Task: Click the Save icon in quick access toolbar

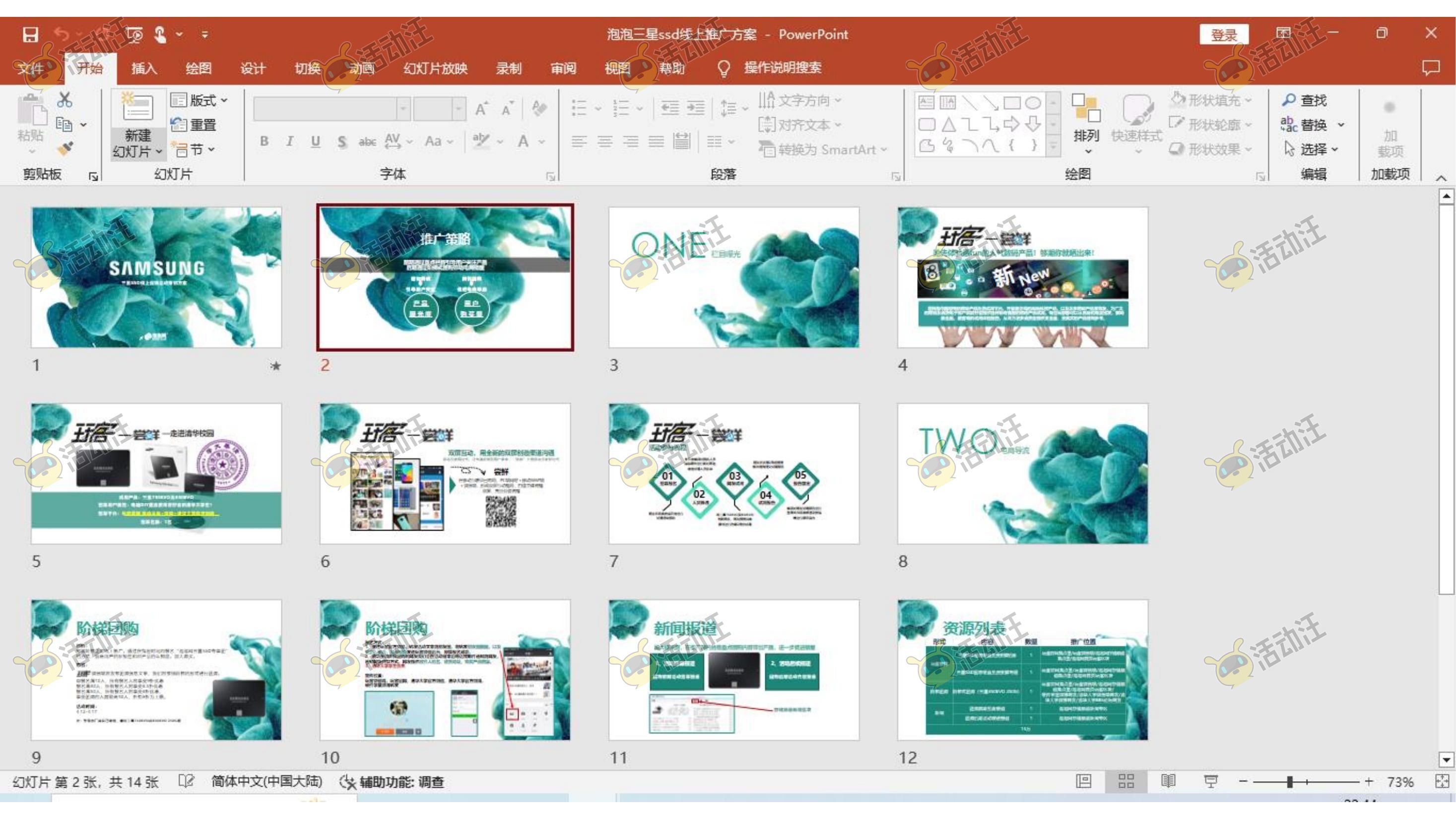Action: point(30,34)
